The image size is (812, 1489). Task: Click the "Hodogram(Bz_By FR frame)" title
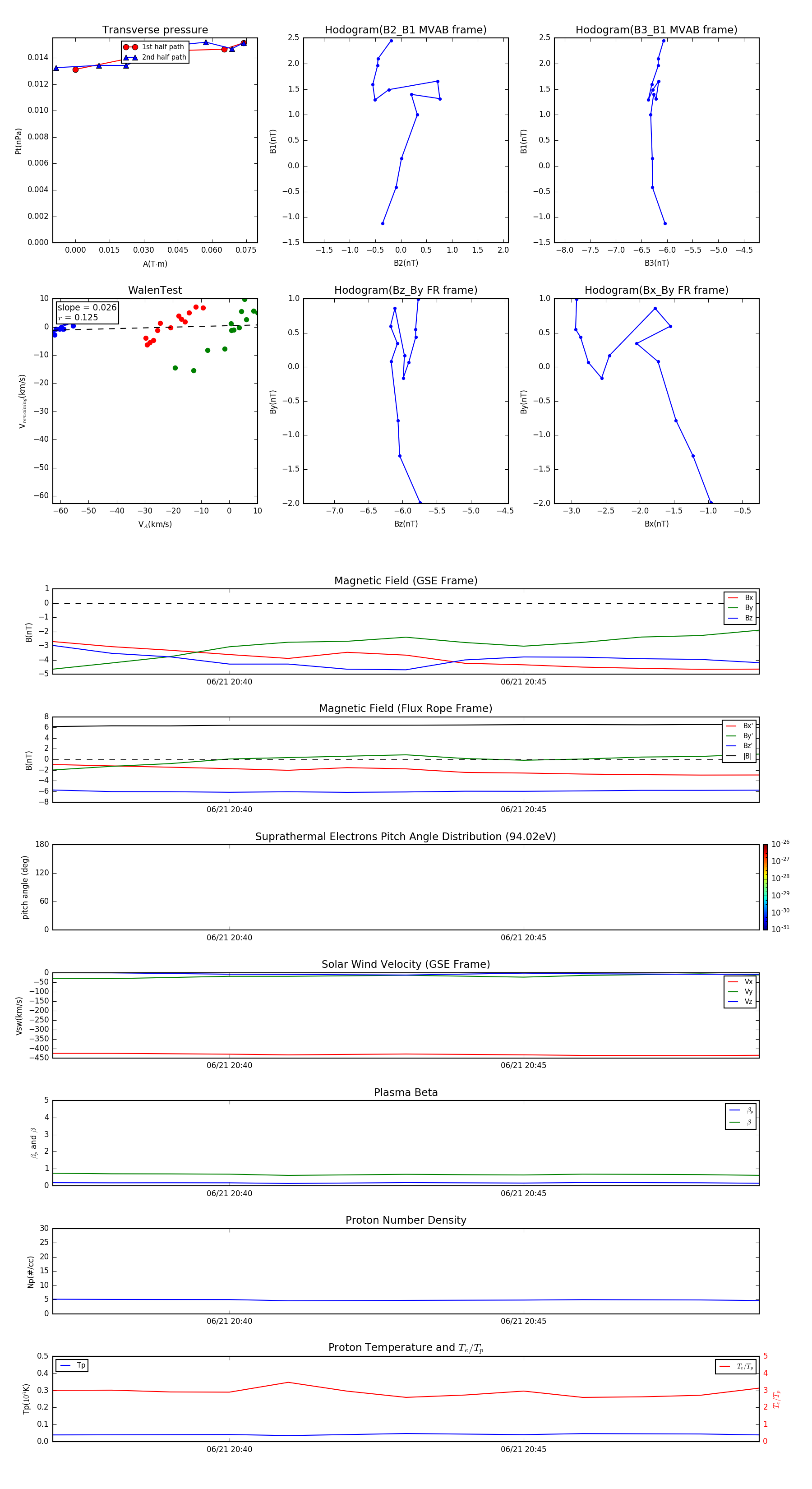click(406, 290)
